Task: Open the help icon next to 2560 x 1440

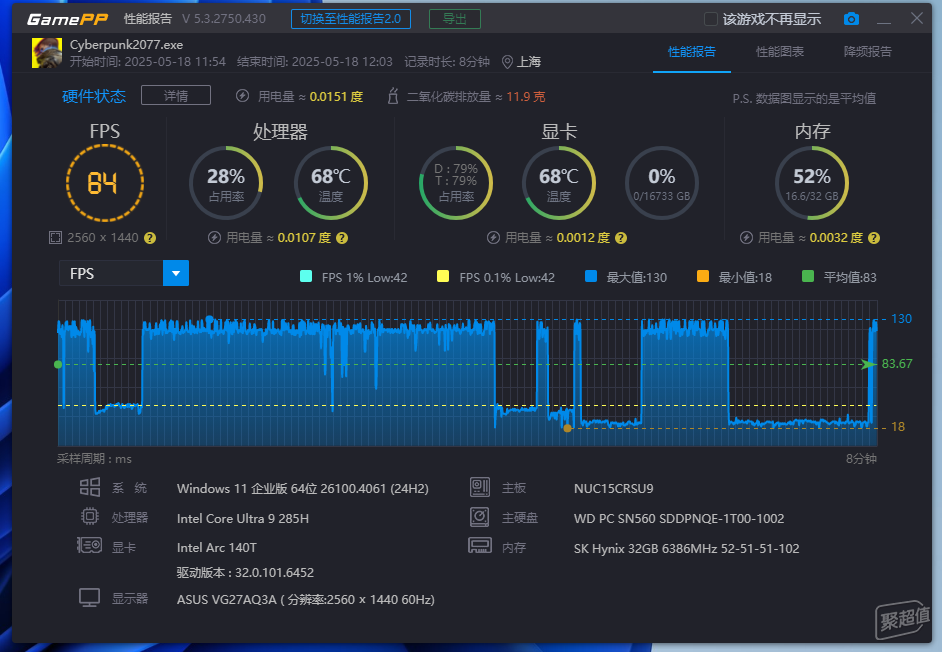Action: [150, 238]
